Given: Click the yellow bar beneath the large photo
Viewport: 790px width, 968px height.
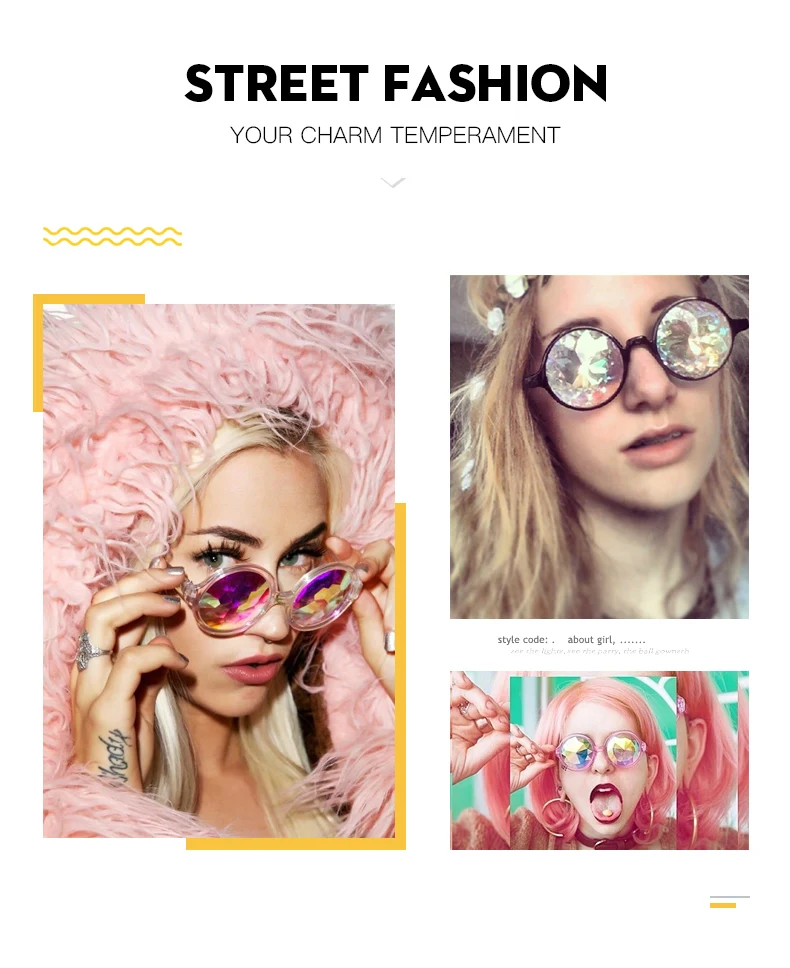Looking at the screenshot, I should click(x=296, y=844).
